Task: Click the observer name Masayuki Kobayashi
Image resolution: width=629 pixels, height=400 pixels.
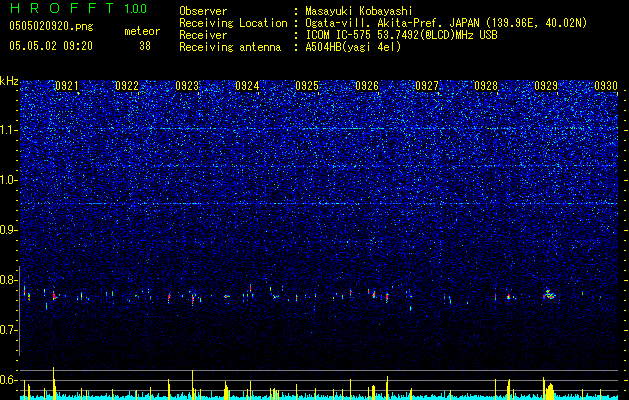Action: [359, 12]
